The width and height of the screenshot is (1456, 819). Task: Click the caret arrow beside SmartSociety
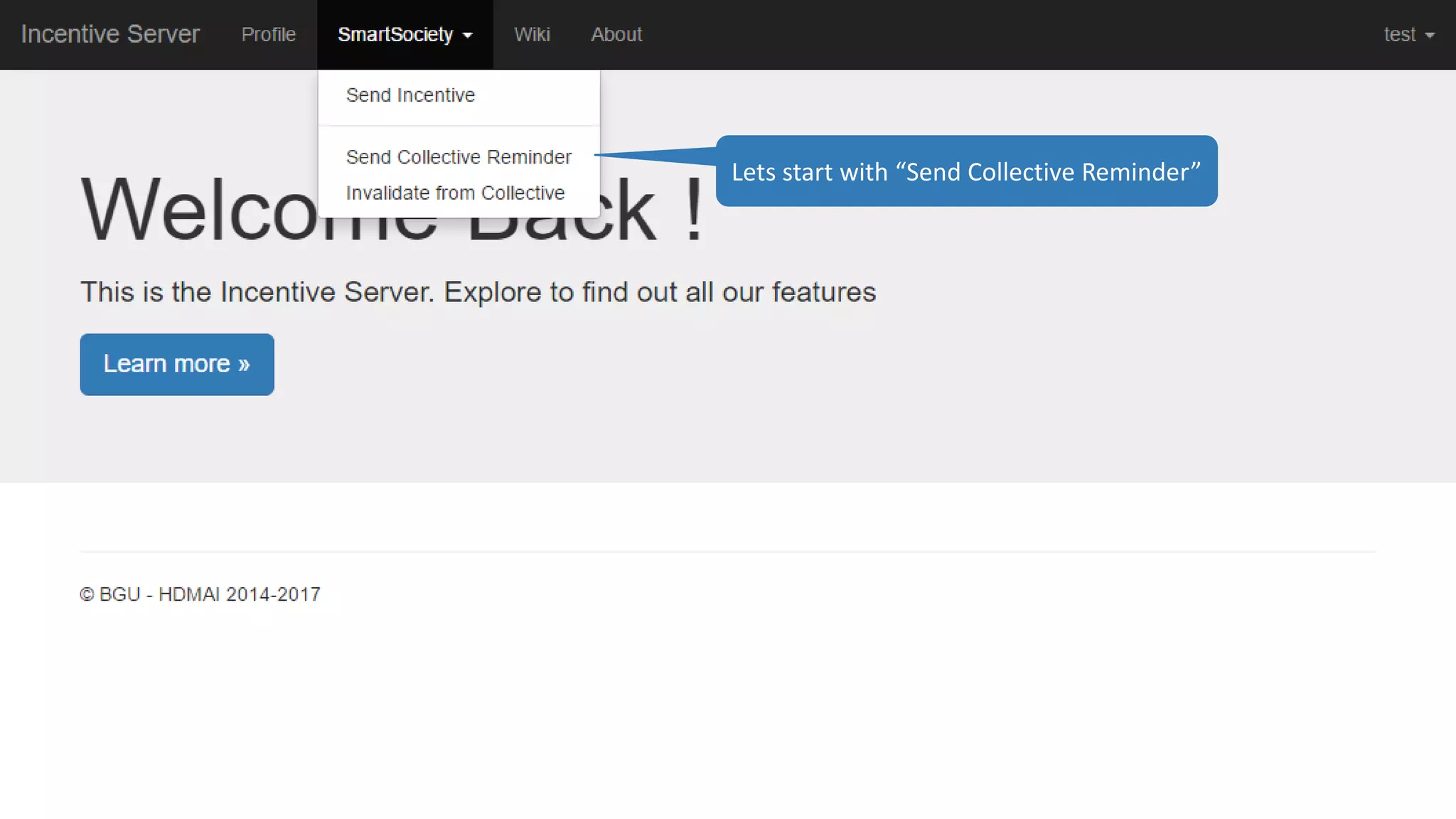(x=468, y=35)
